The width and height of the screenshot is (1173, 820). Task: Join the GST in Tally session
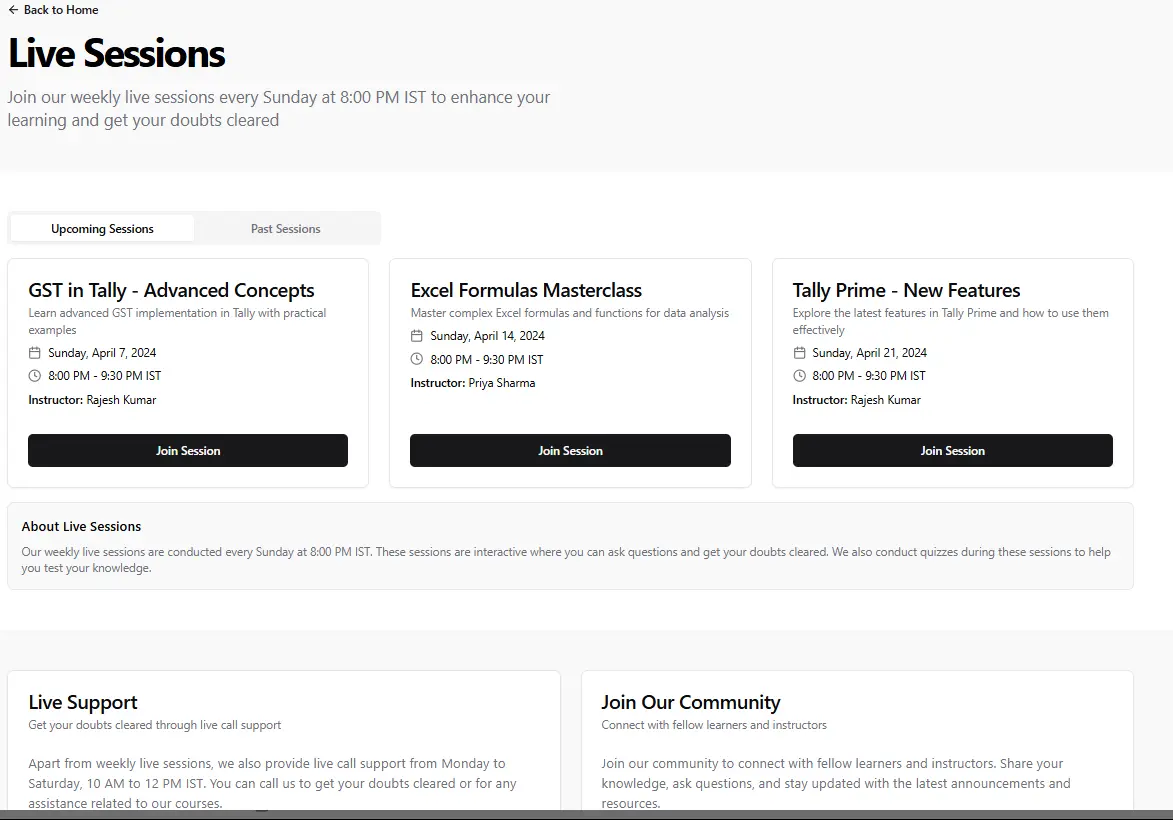coord(188,450)
